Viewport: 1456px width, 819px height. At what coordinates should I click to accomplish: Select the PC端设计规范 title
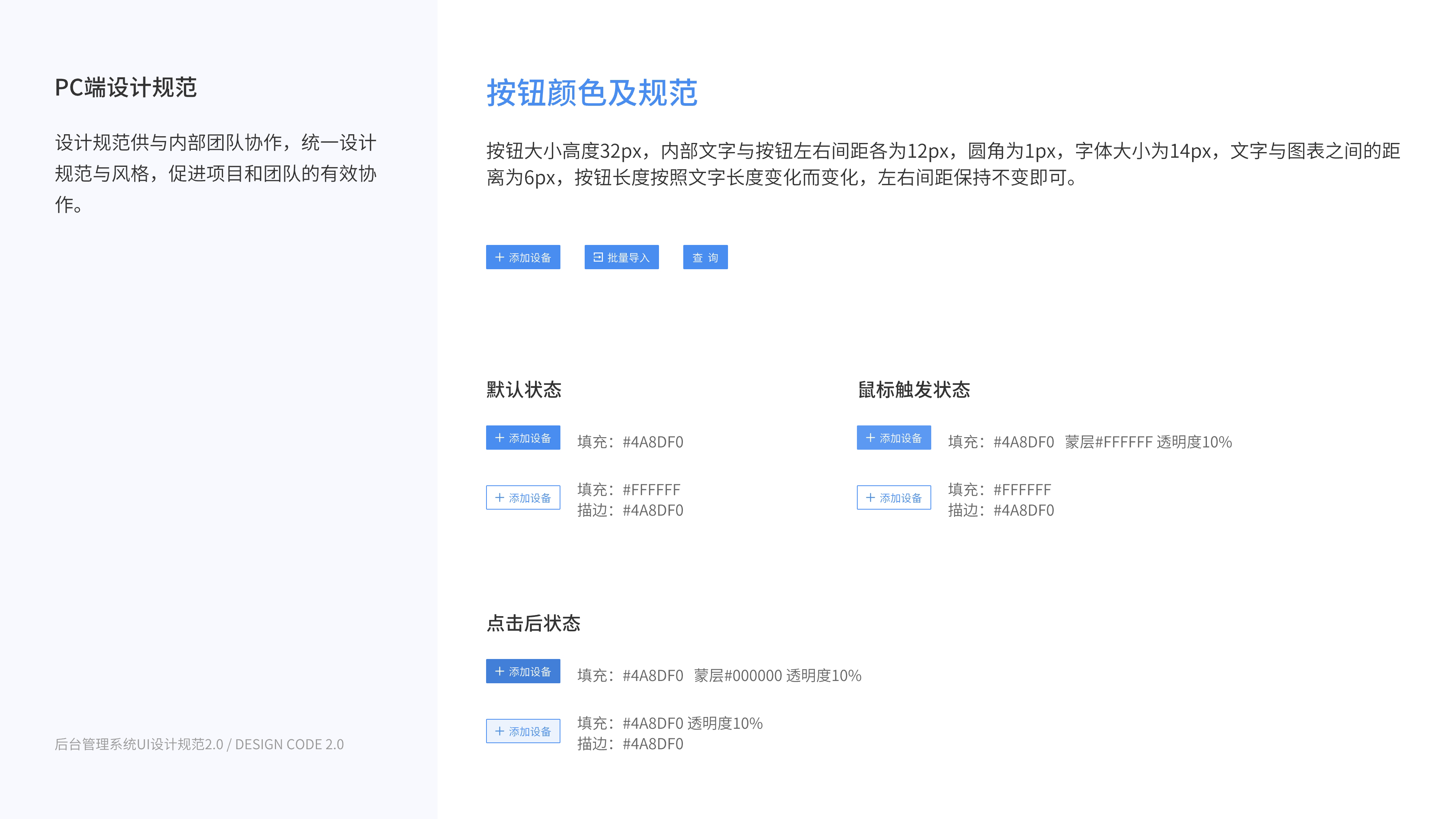click(126, 88)
